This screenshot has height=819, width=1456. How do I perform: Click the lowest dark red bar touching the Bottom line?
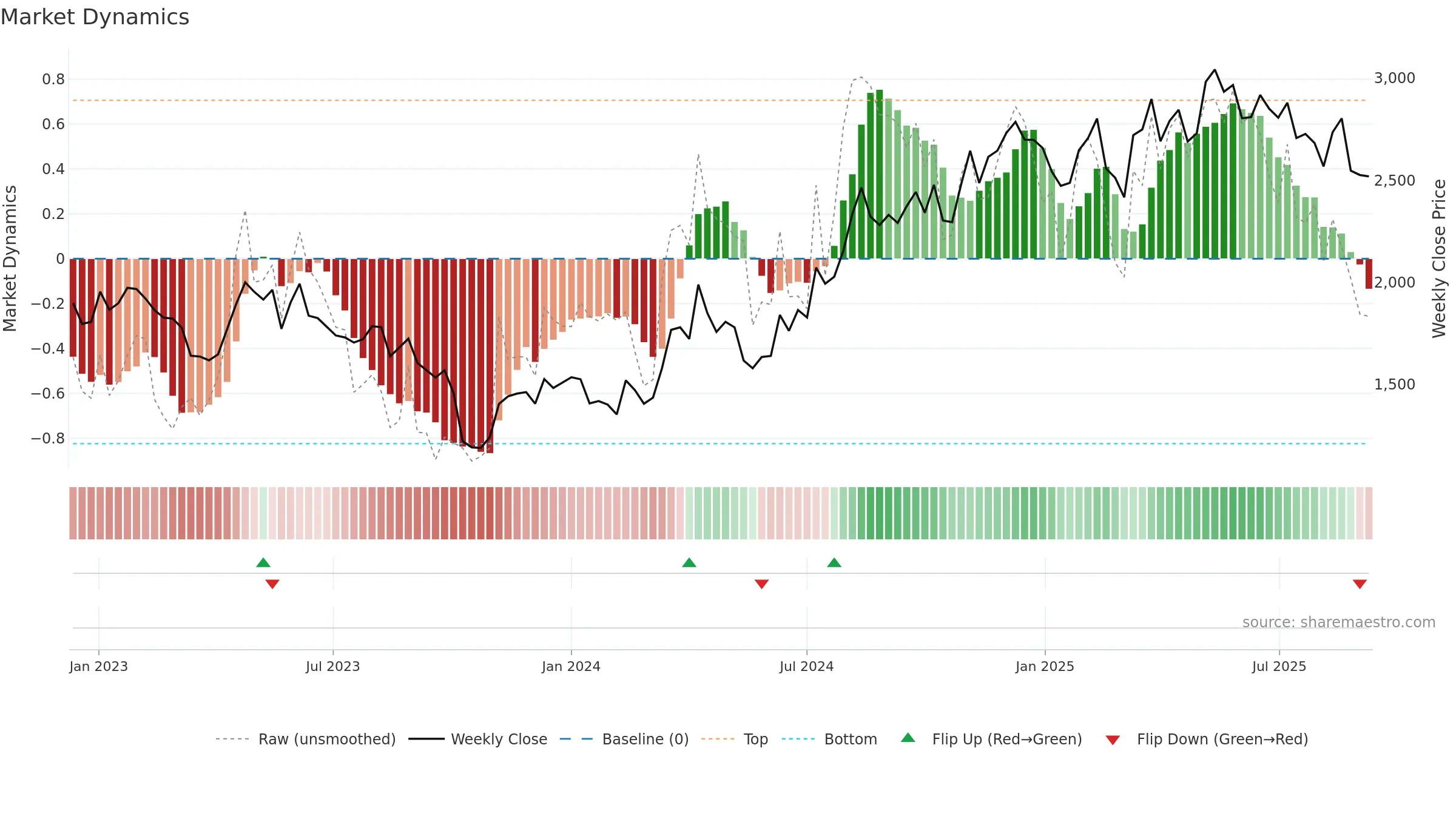pyautogui.click(x=490, y=356)
